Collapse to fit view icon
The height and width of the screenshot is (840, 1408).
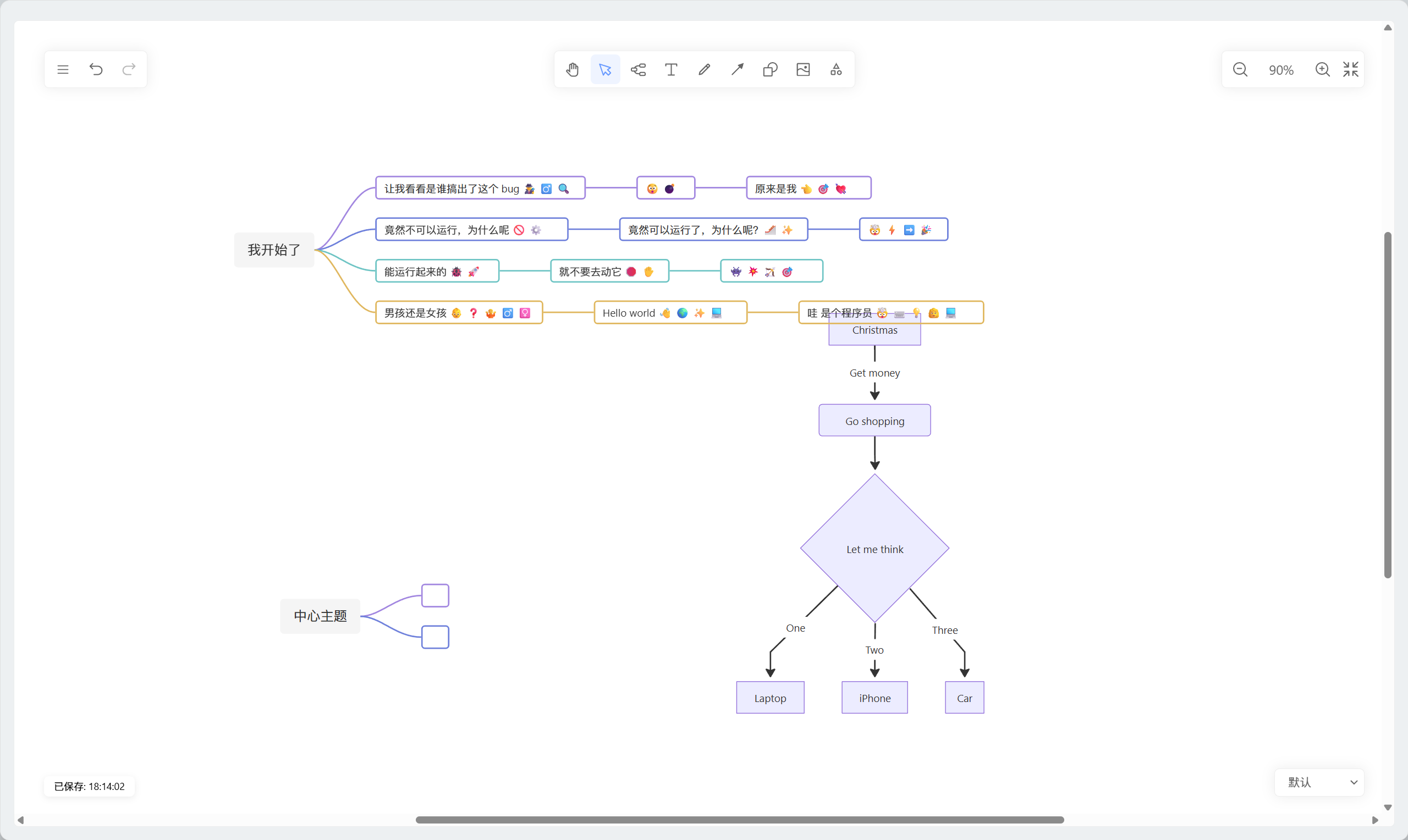[1350, 70]
